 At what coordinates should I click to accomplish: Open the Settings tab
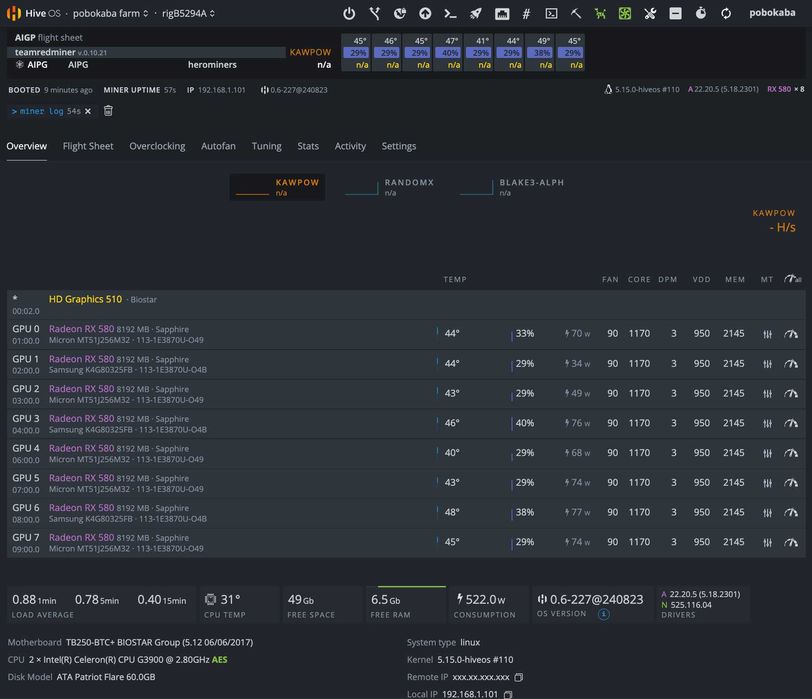coord(399,147)
